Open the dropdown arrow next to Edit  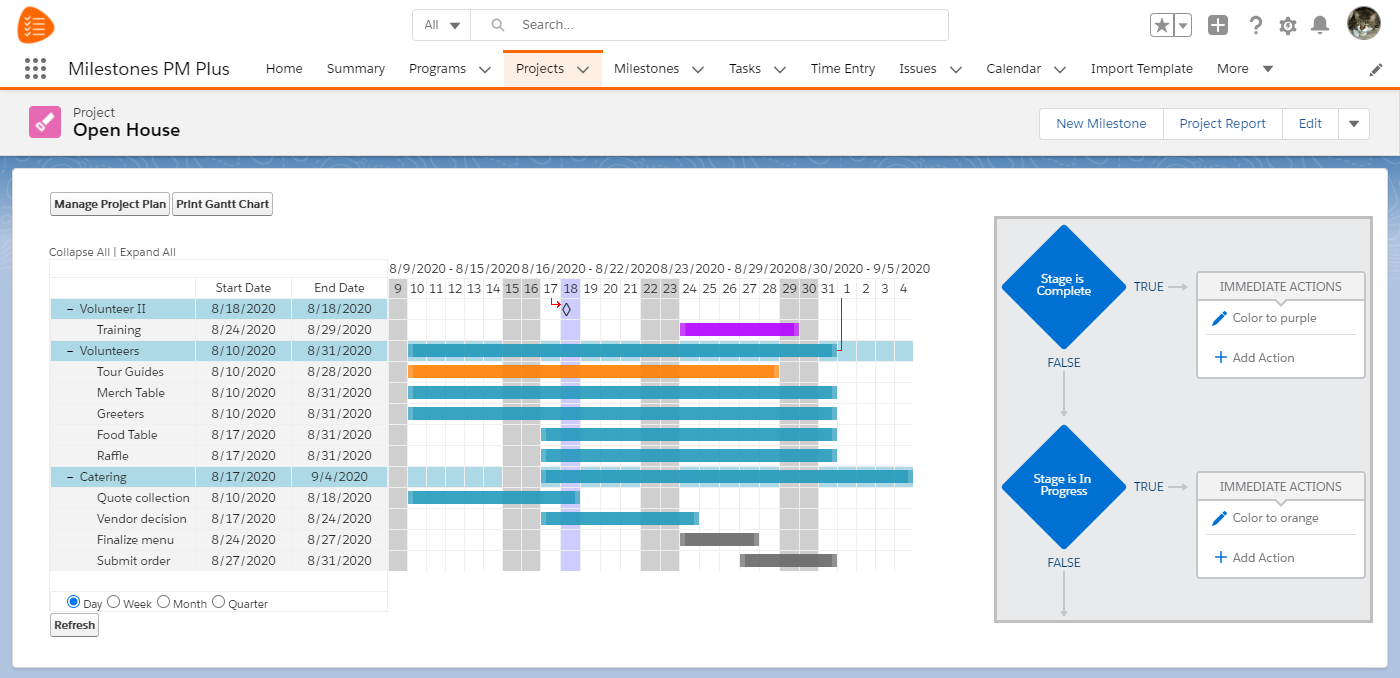click(1353, 123)
